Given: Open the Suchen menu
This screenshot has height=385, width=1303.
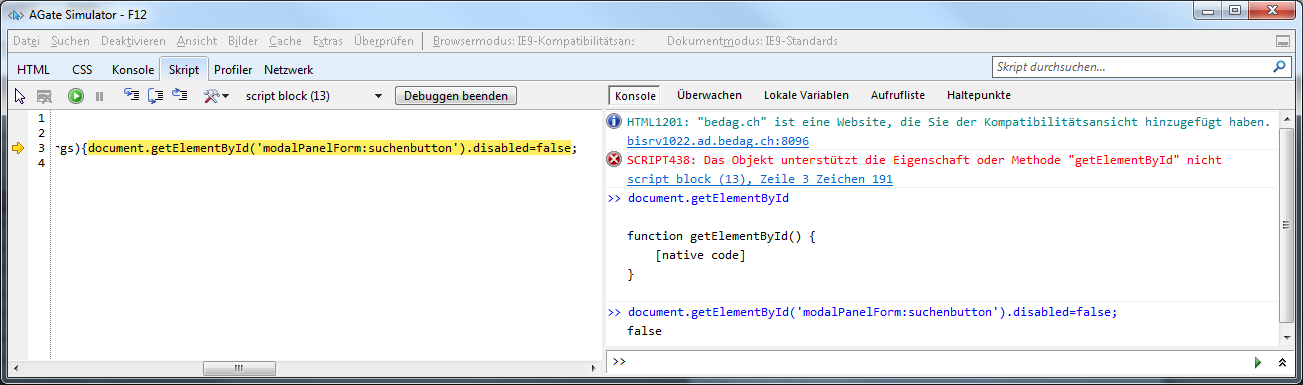Looking at the screenshot, I should (70, 41).
